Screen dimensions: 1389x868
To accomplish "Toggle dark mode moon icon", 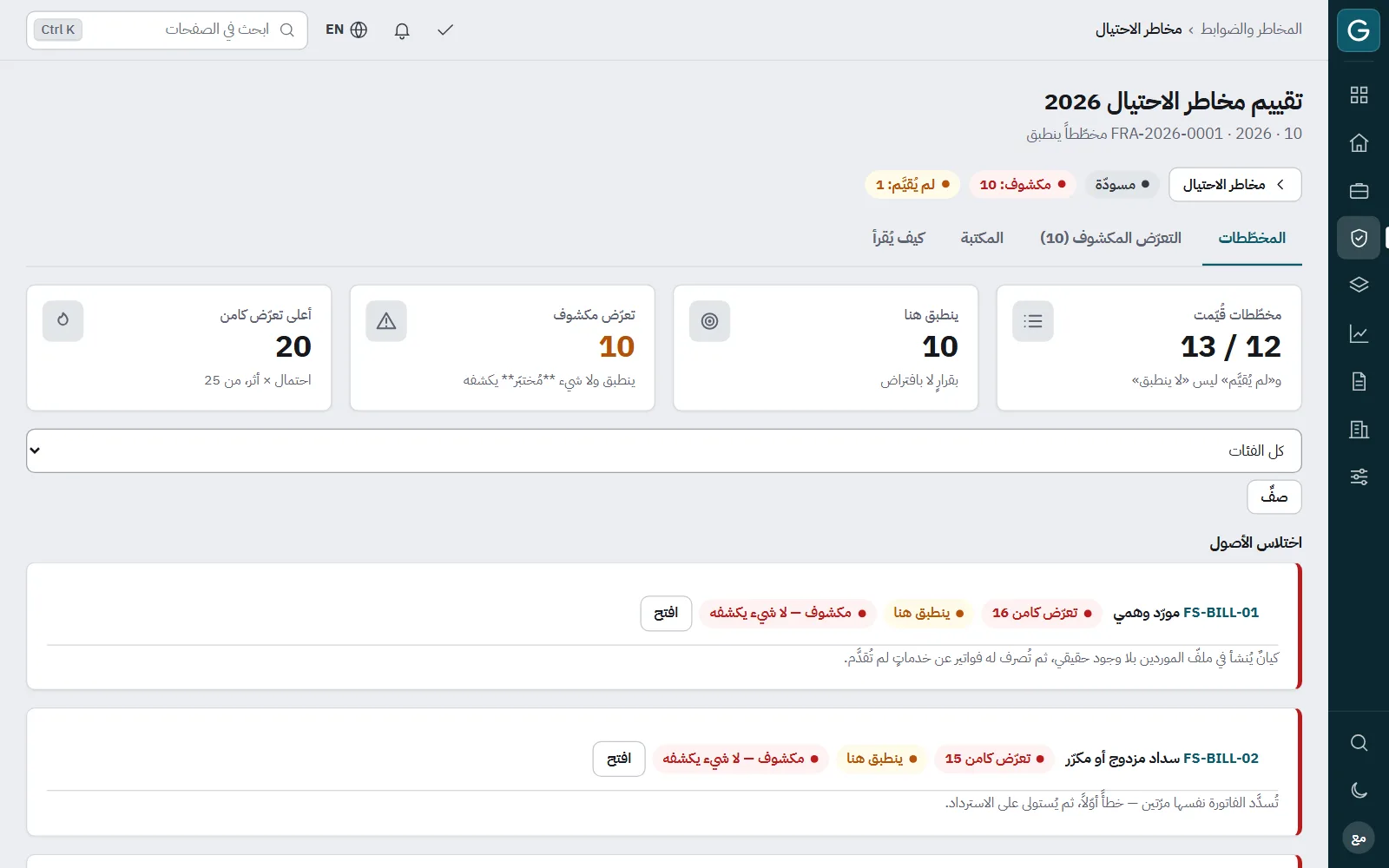I will coord(1359,790).
